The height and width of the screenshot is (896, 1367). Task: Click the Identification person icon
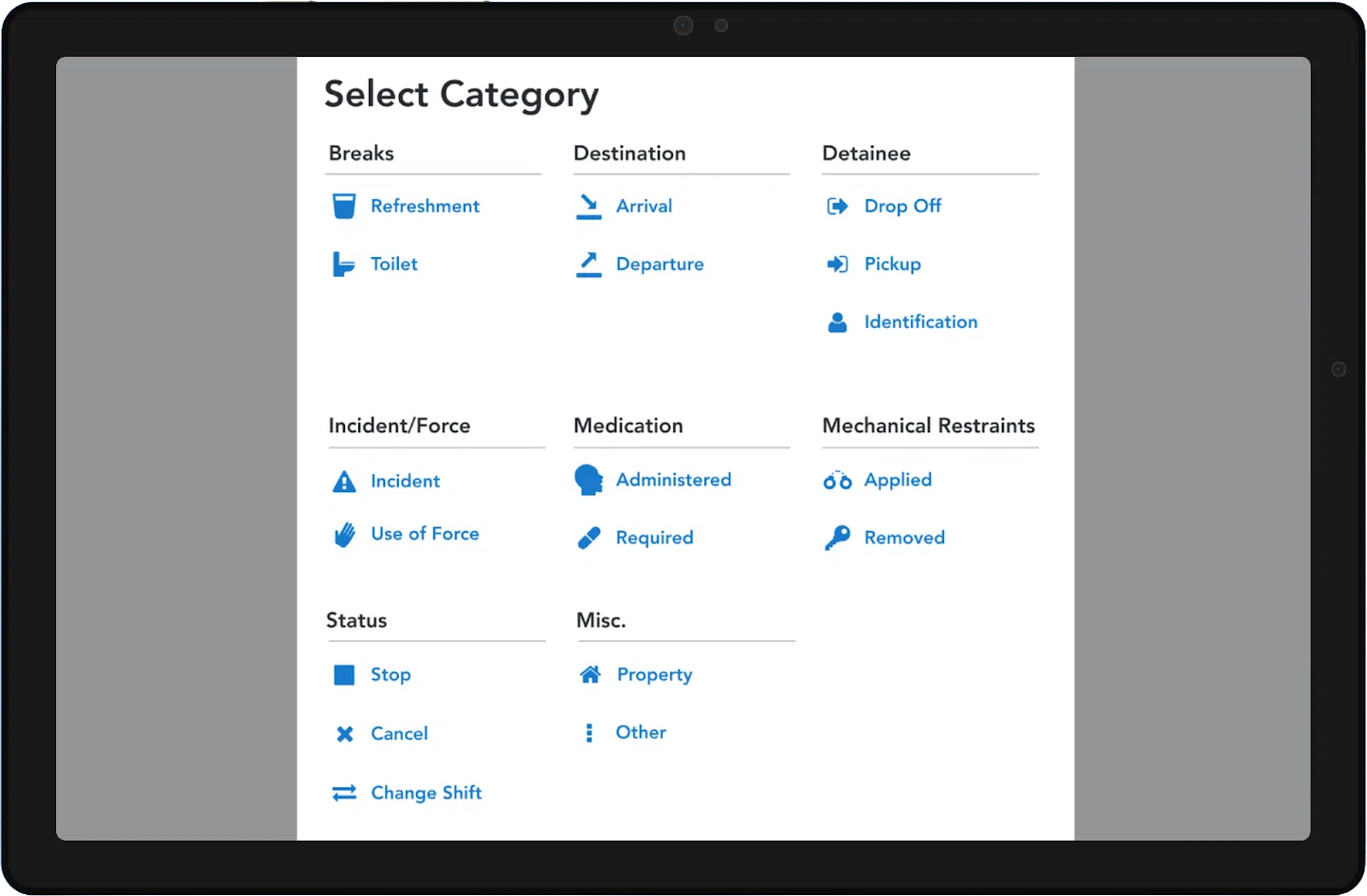[x=837, y=322]
